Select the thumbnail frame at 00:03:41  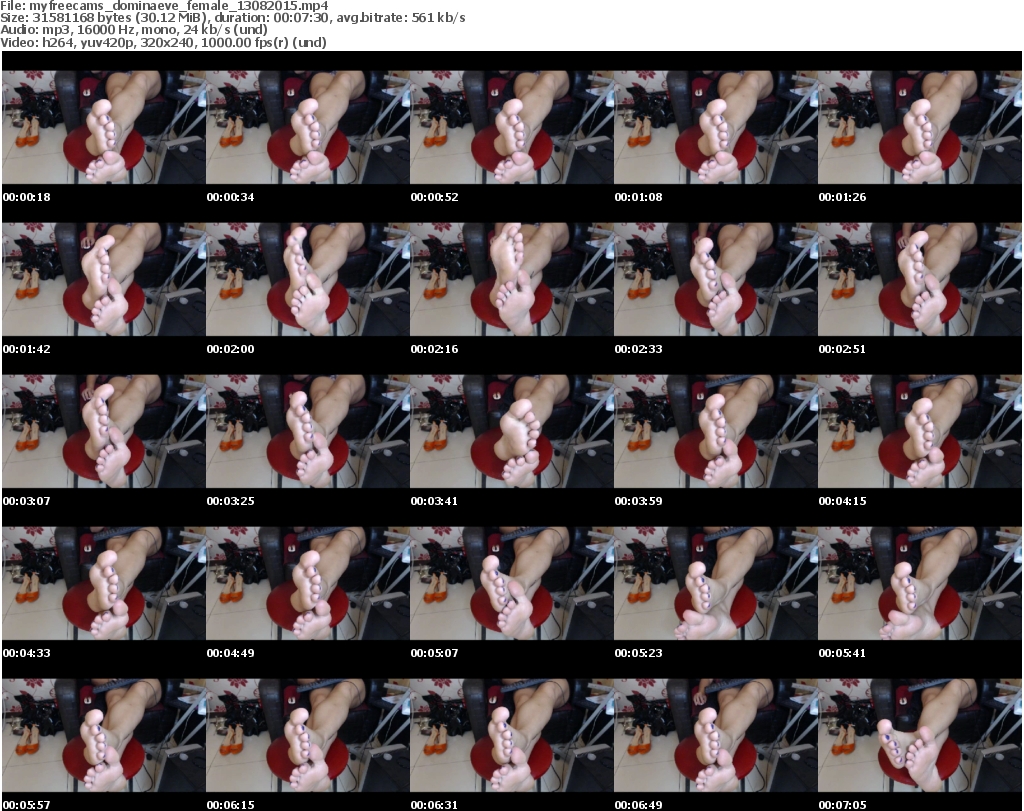512,432
